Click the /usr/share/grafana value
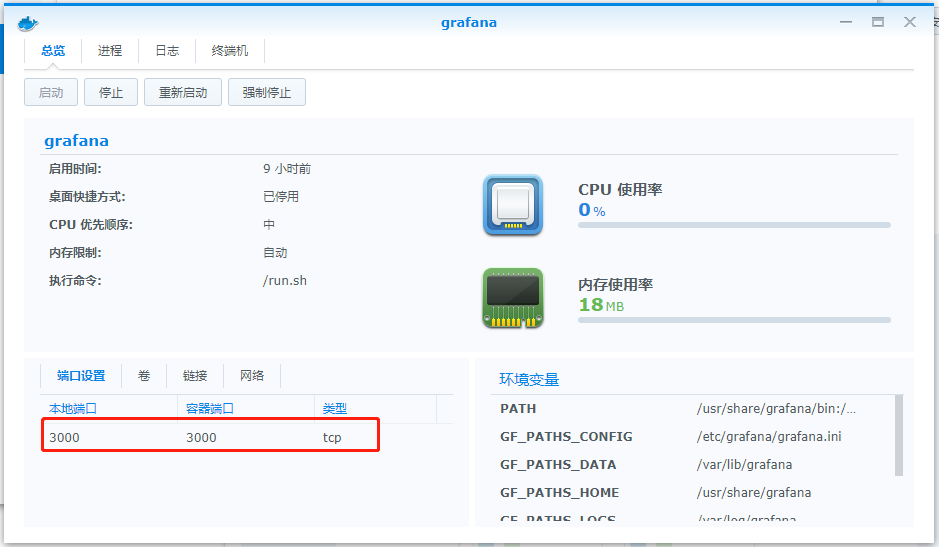This screenshot has width=939, height=547. (x=754, y=492)
